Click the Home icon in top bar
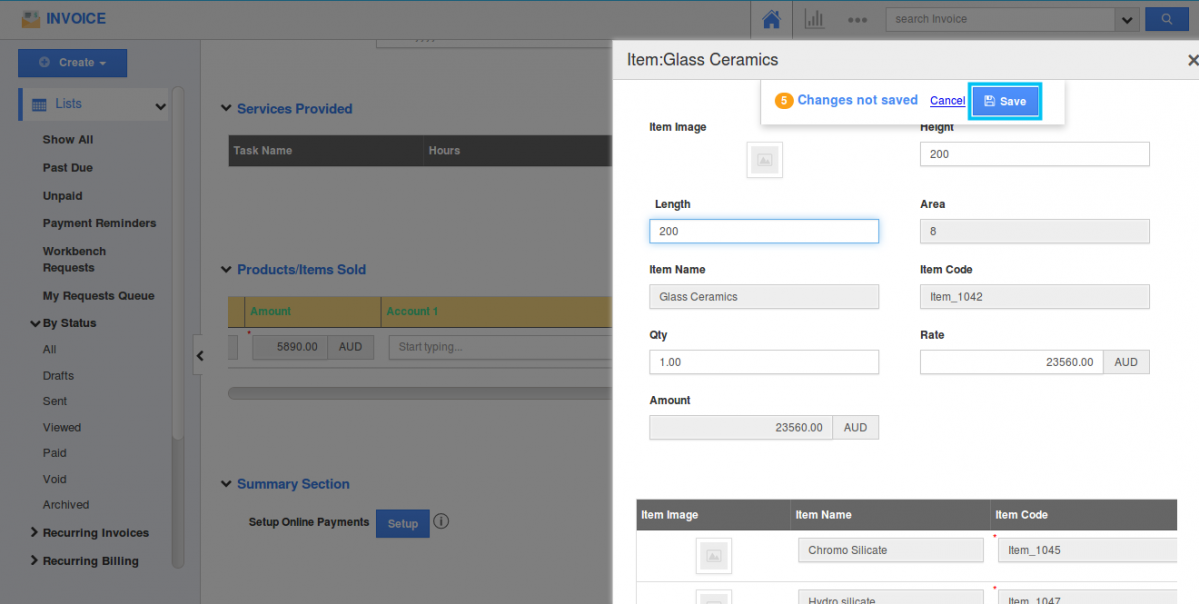 (x=771, y=19)
